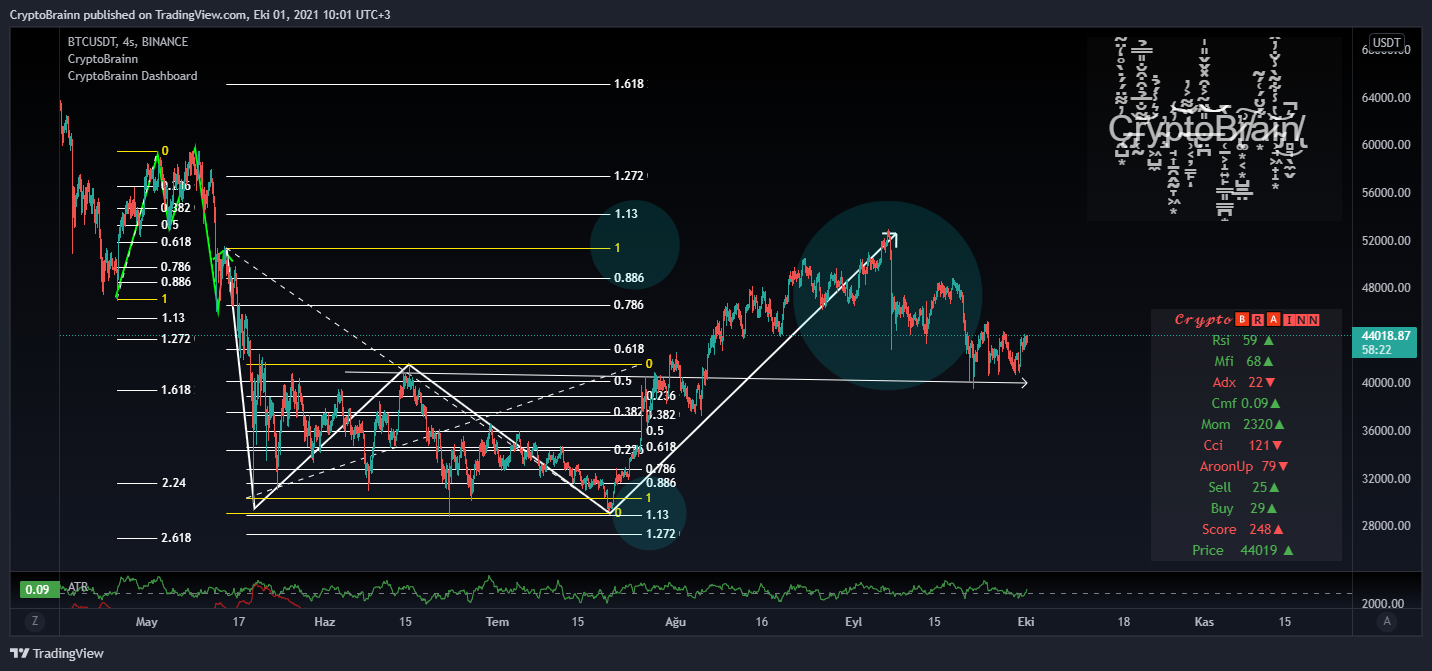Click the Eyl label on the time axis
The height and width of the screenshot is (671, 1432).
[854, 622]
